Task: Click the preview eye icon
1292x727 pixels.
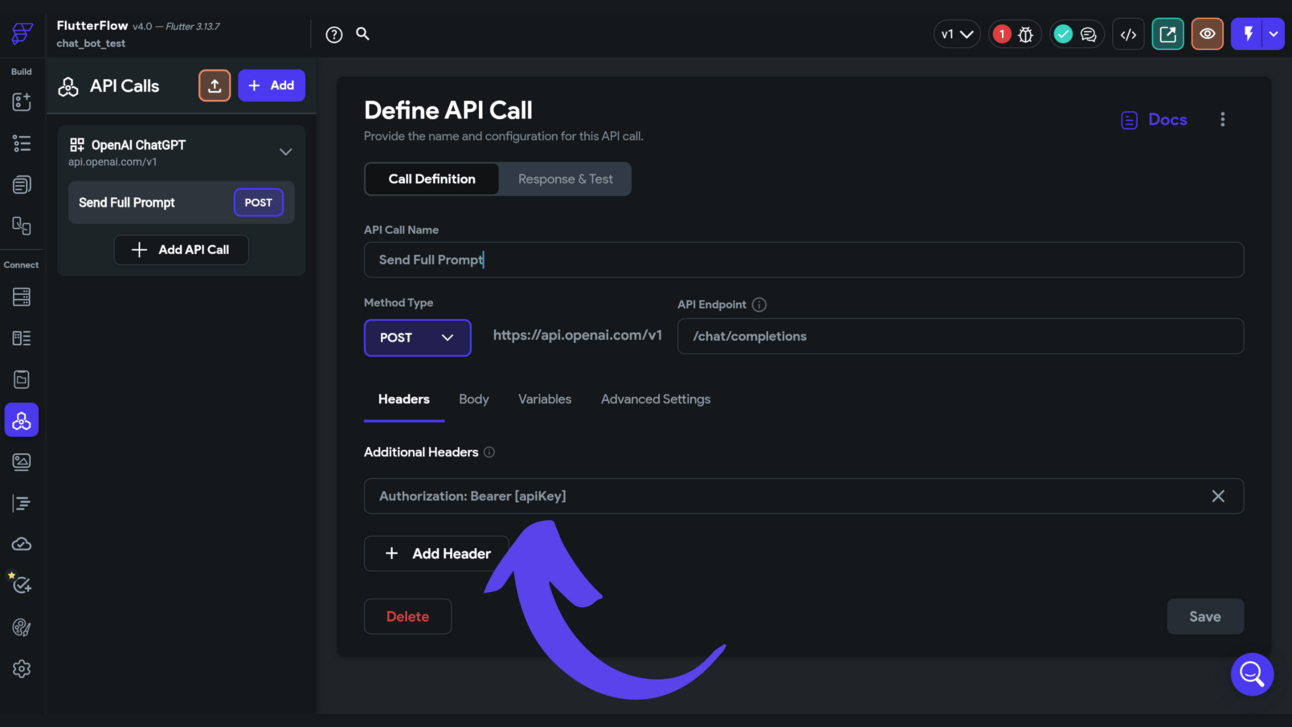Action: tap(1207, 34)
